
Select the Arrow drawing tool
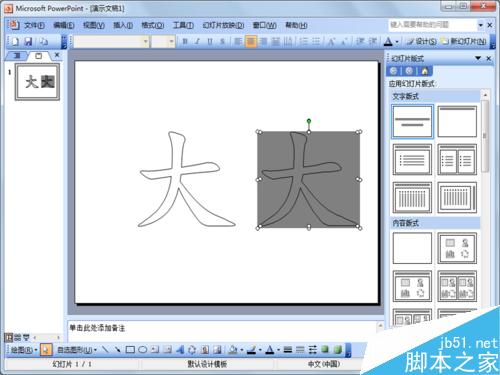tap(117, 350)
